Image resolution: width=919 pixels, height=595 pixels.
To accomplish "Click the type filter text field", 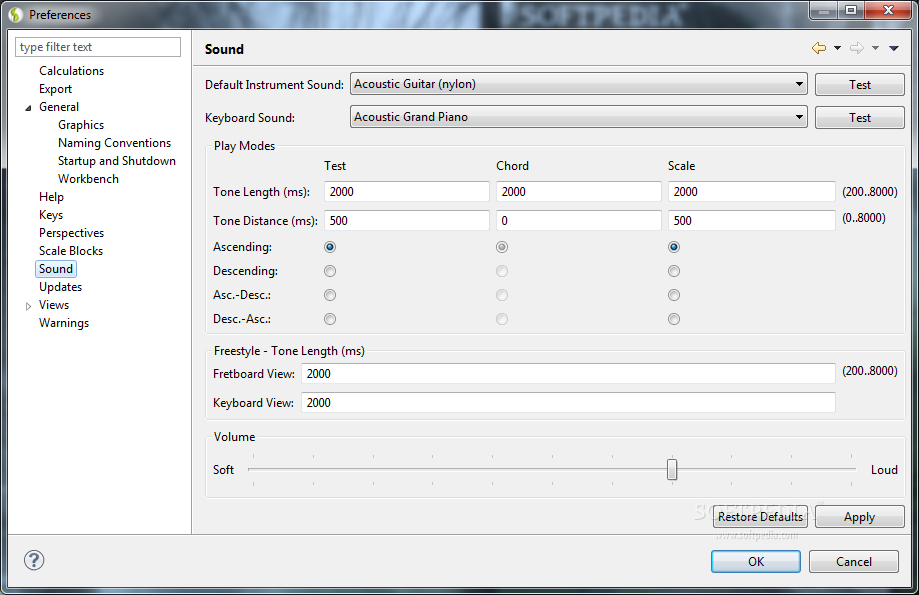I will pos(98,47).
